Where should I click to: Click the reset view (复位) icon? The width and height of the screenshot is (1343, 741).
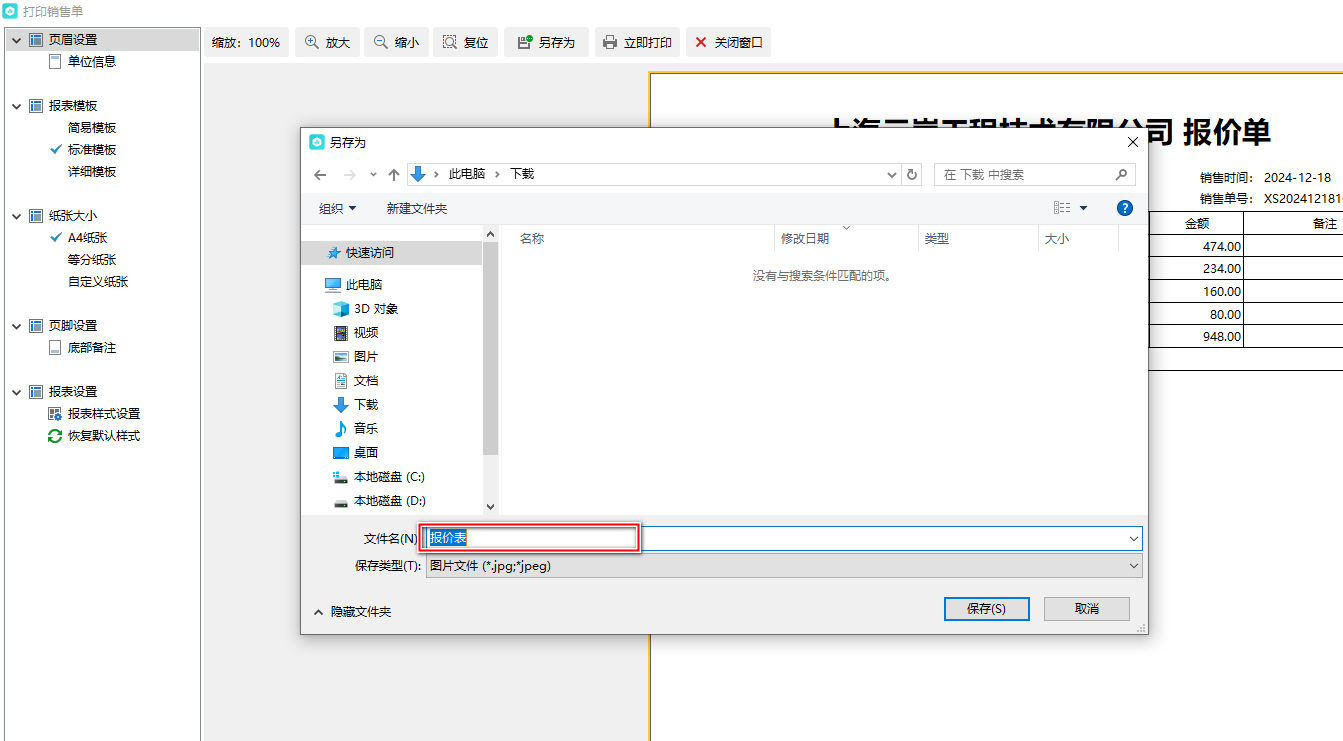(x=450, y=43)
